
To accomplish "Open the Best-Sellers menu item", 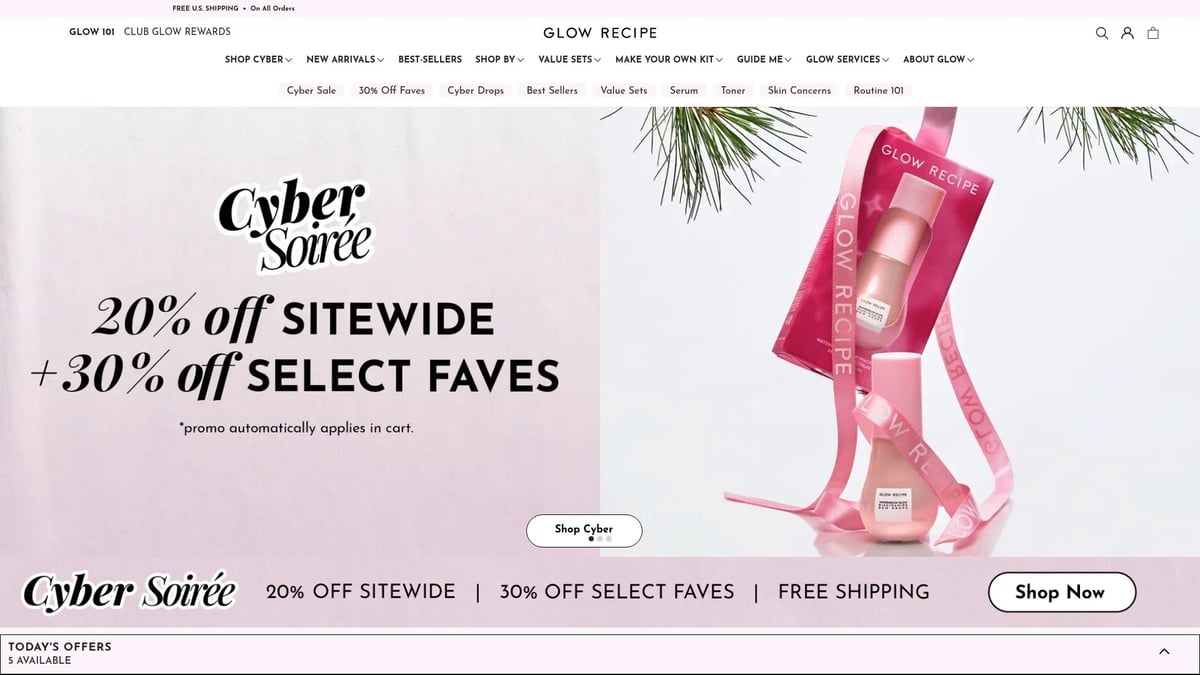I will point(430,60).
